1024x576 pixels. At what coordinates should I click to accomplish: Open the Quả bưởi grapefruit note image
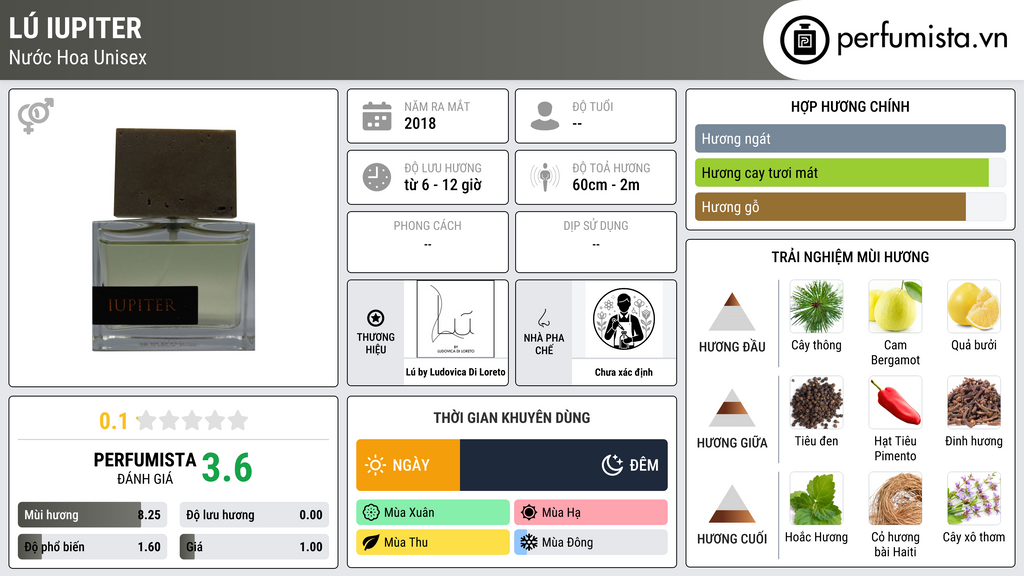click(x=974, y=306)
